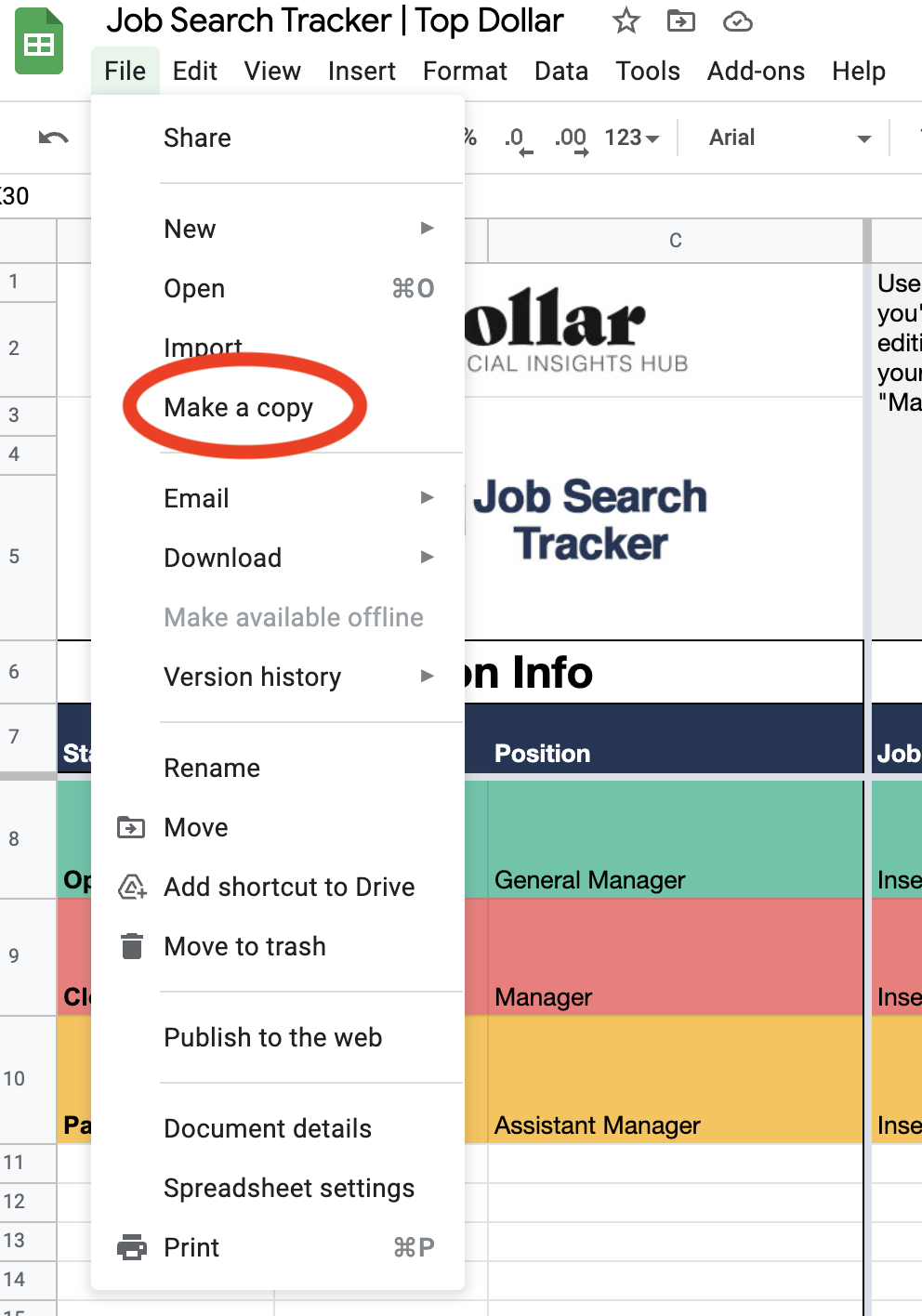Open the Arial font dropdown
The image size is (922, 1316).
click(789, 138)
